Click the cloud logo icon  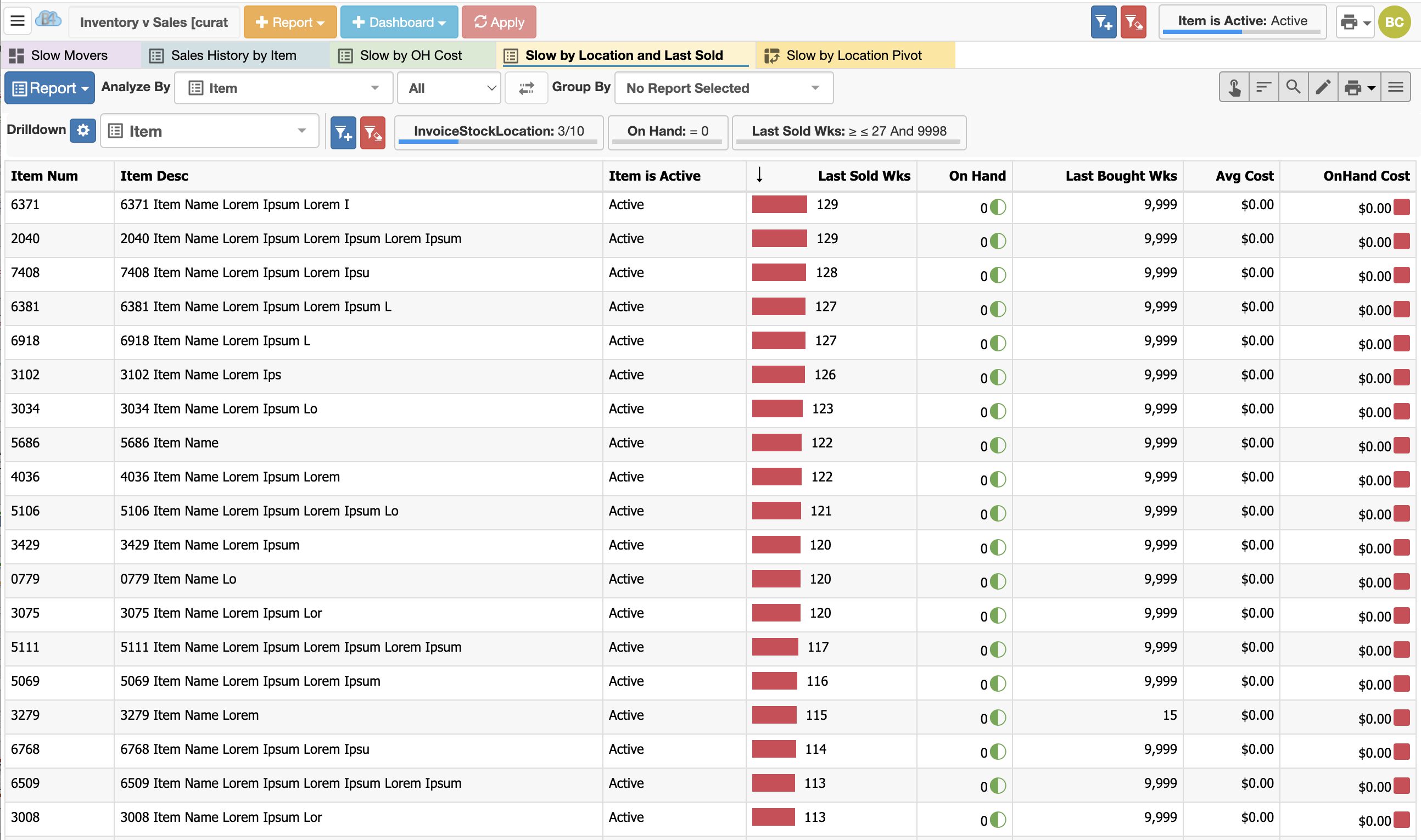pyautogui.click(x=49, y=20)
